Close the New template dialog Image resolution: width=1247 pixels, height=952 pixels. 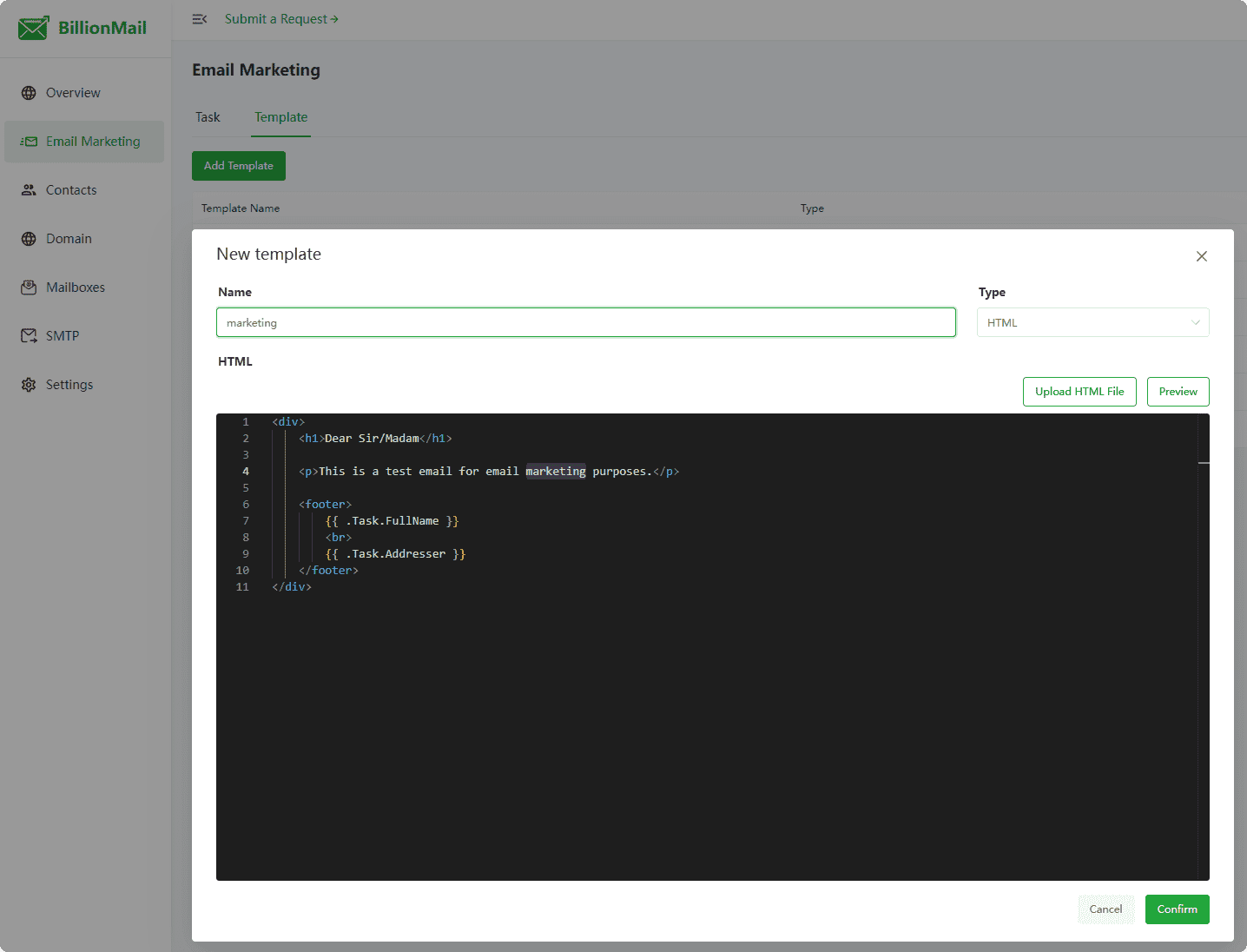click(1202, 256)
